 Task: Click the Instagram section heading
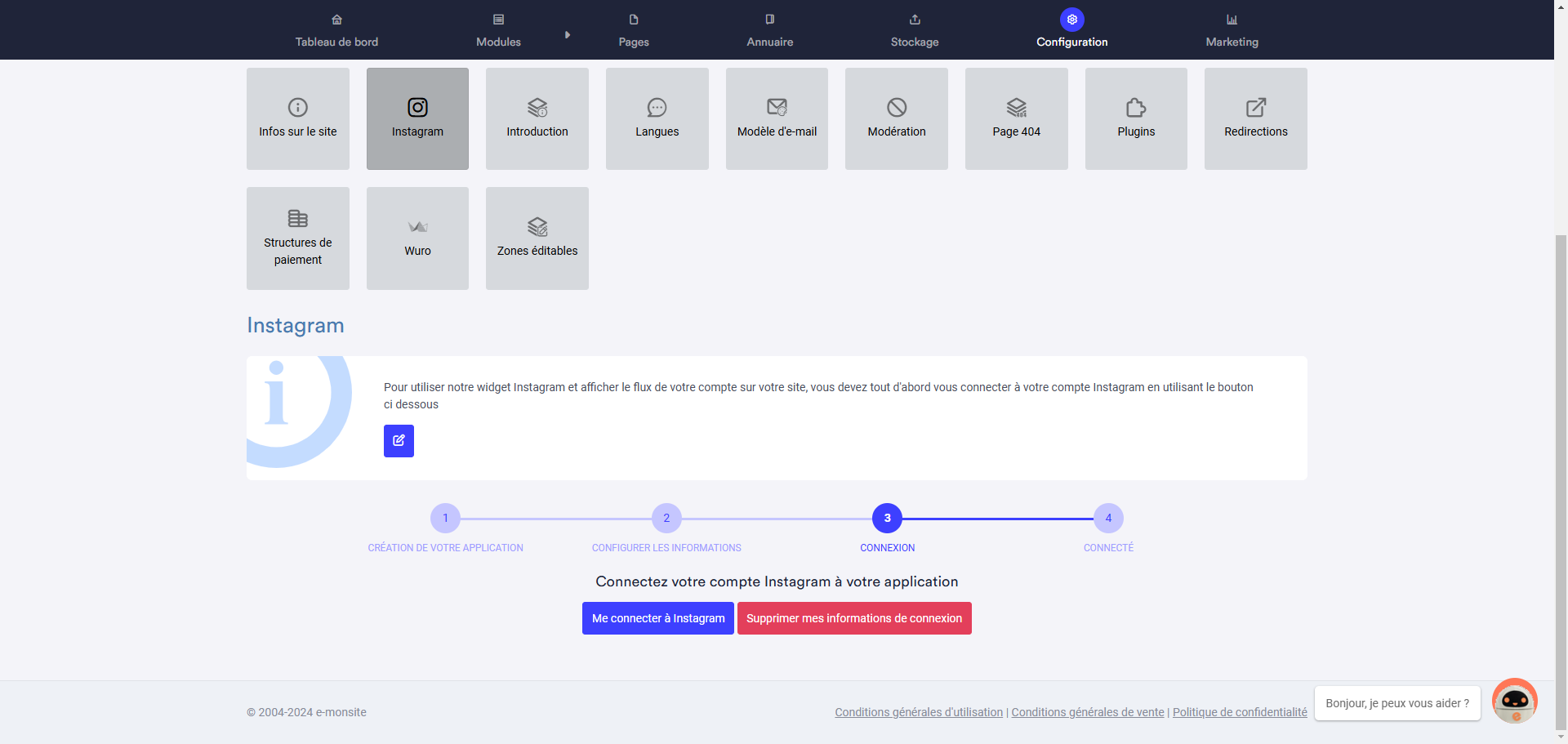pyautogui.click(x=296, y=325)
